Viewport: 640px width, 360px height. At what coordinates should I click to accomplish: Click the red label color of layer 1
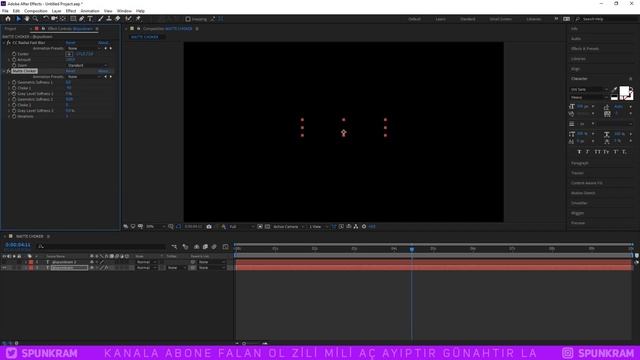[x=31, y=262]
